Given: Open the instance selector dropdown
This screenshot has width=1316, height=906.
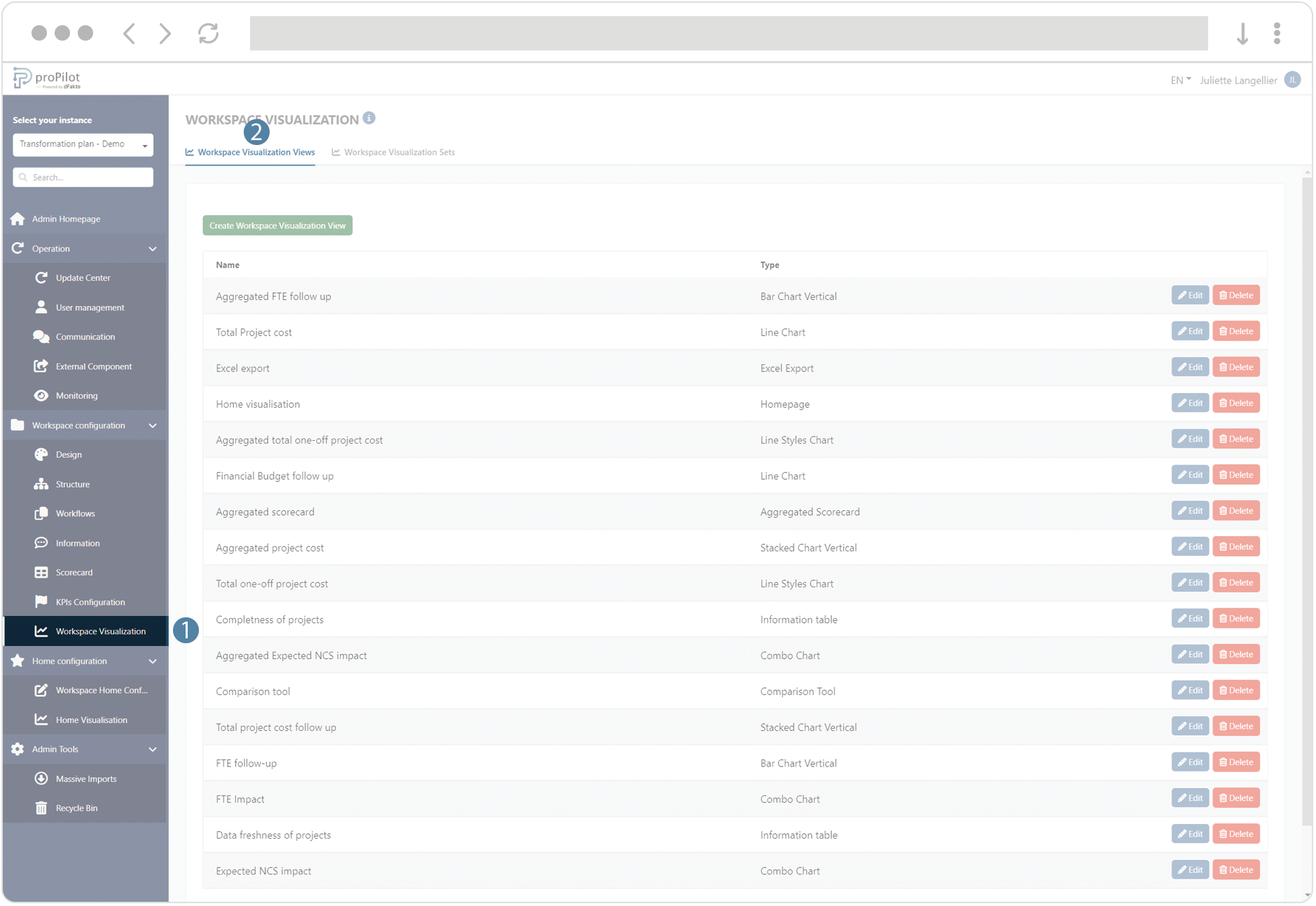Looking at the screenshot, I should coord(83,144).
